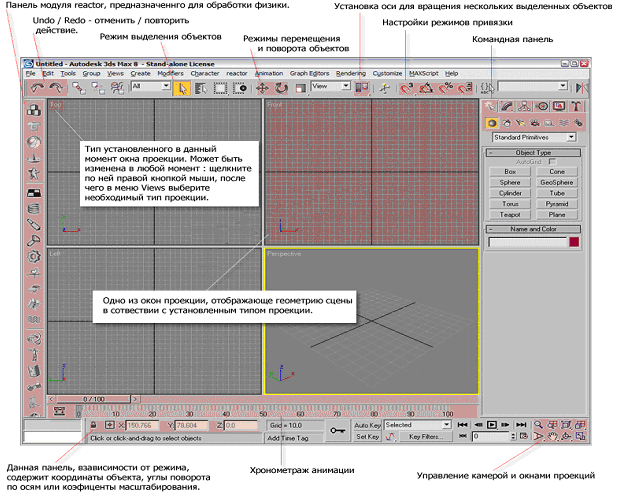Select the Select and Link tool

pos(79,88)
